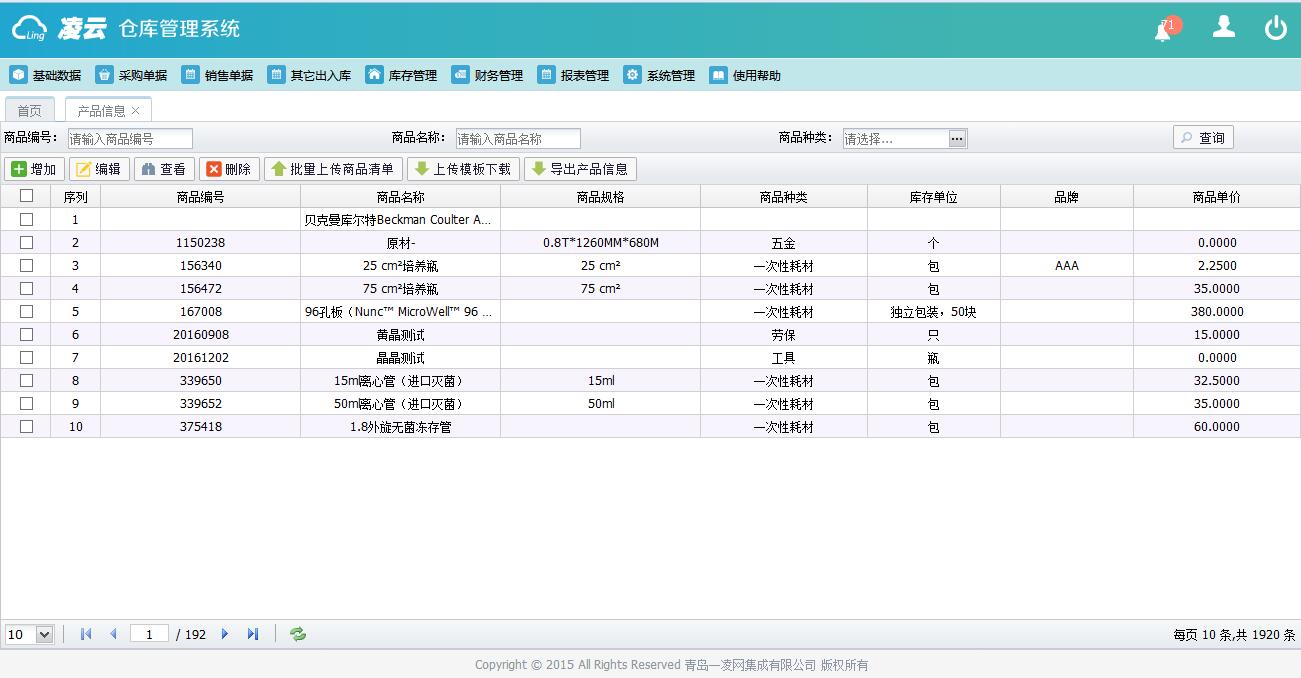Expand the page size dropdown
This screenshot has width=1301, height=678.
(44, 634)
